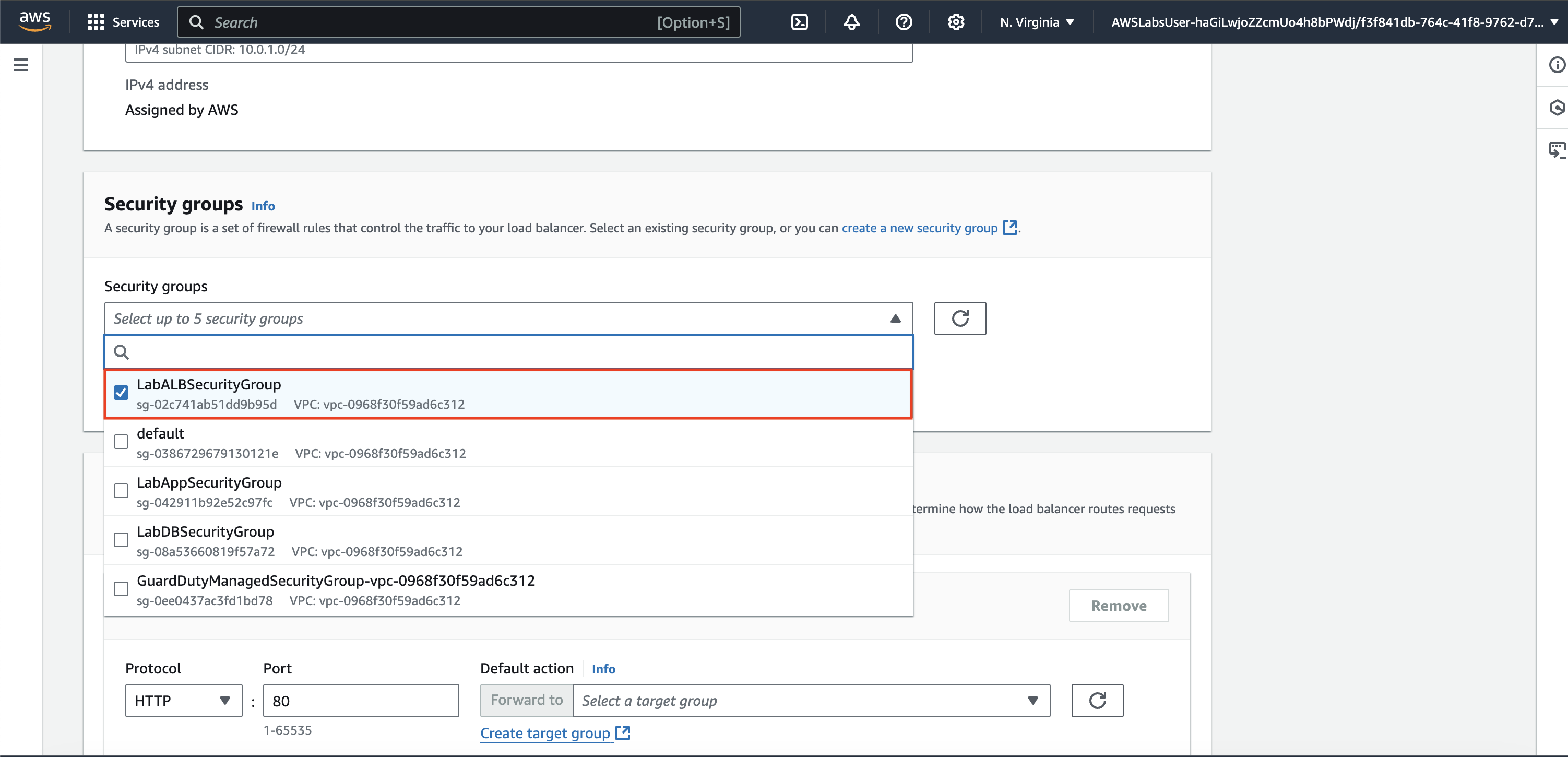1568x757 pixels.
Task: Click the external link icon after create security group
Action: tap(1010, 228)
